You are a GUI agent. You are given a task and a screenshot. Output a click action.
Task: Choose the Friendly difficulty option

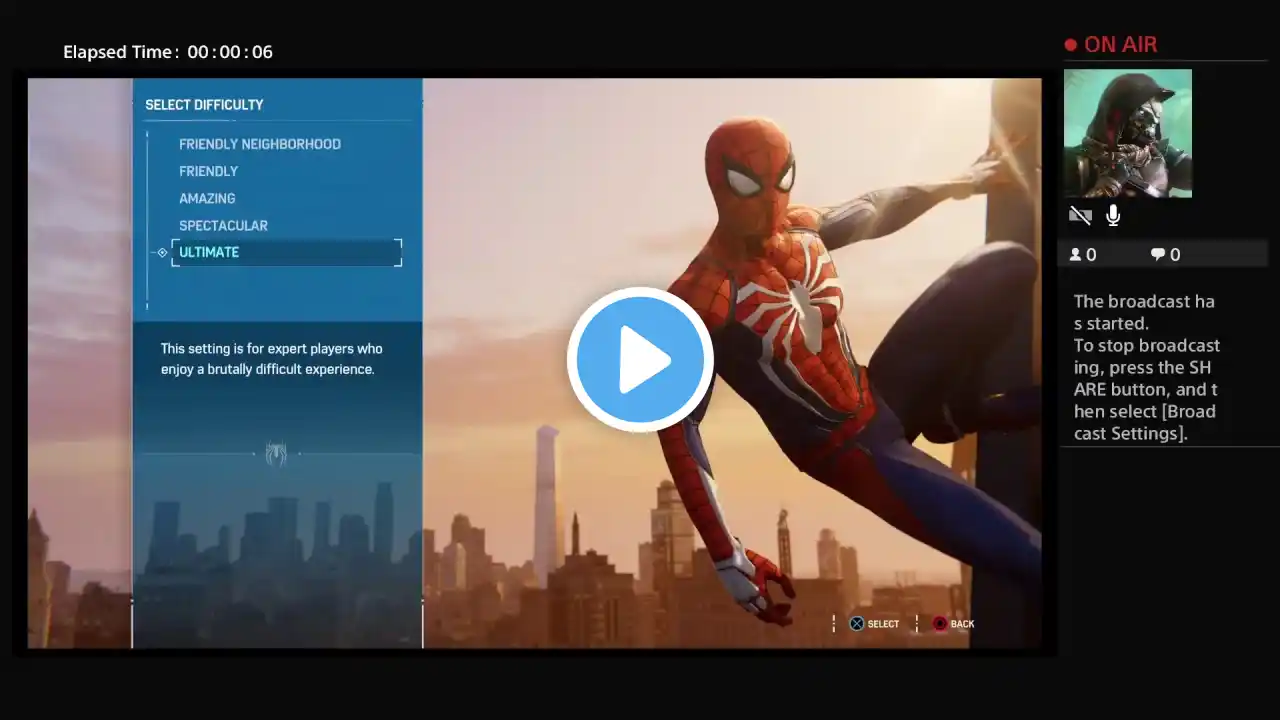(208, 171)
